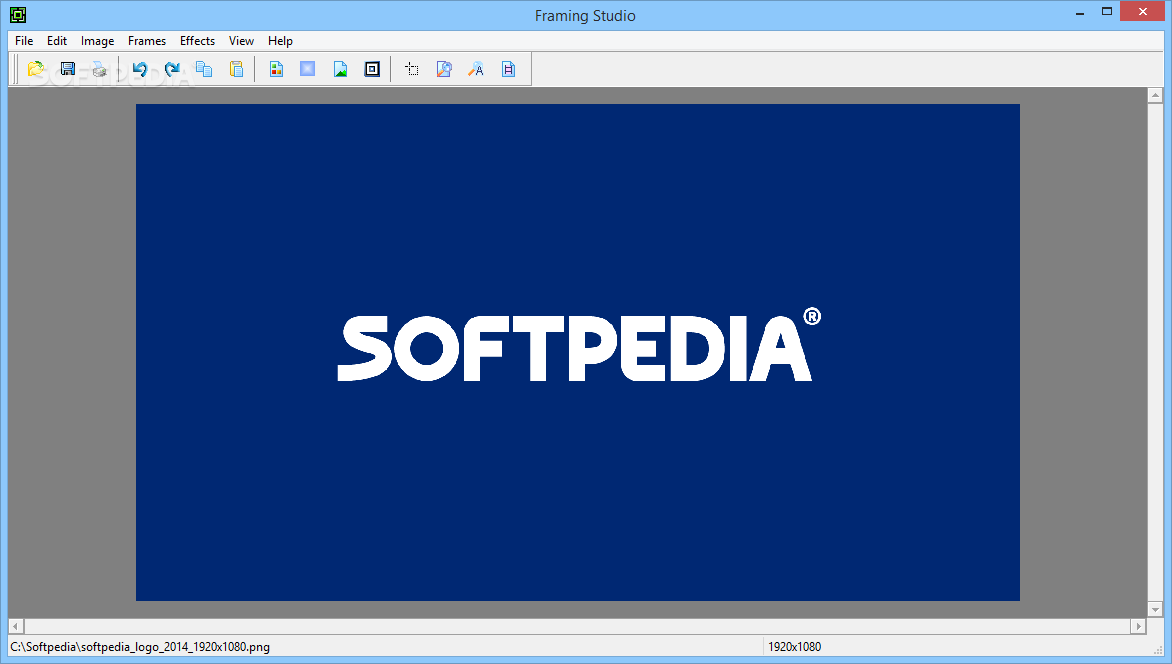Viewport: 1172px width, 664px height.
Task: Open the Image menu
Action: pyautogui.click(x=97, y=41)
